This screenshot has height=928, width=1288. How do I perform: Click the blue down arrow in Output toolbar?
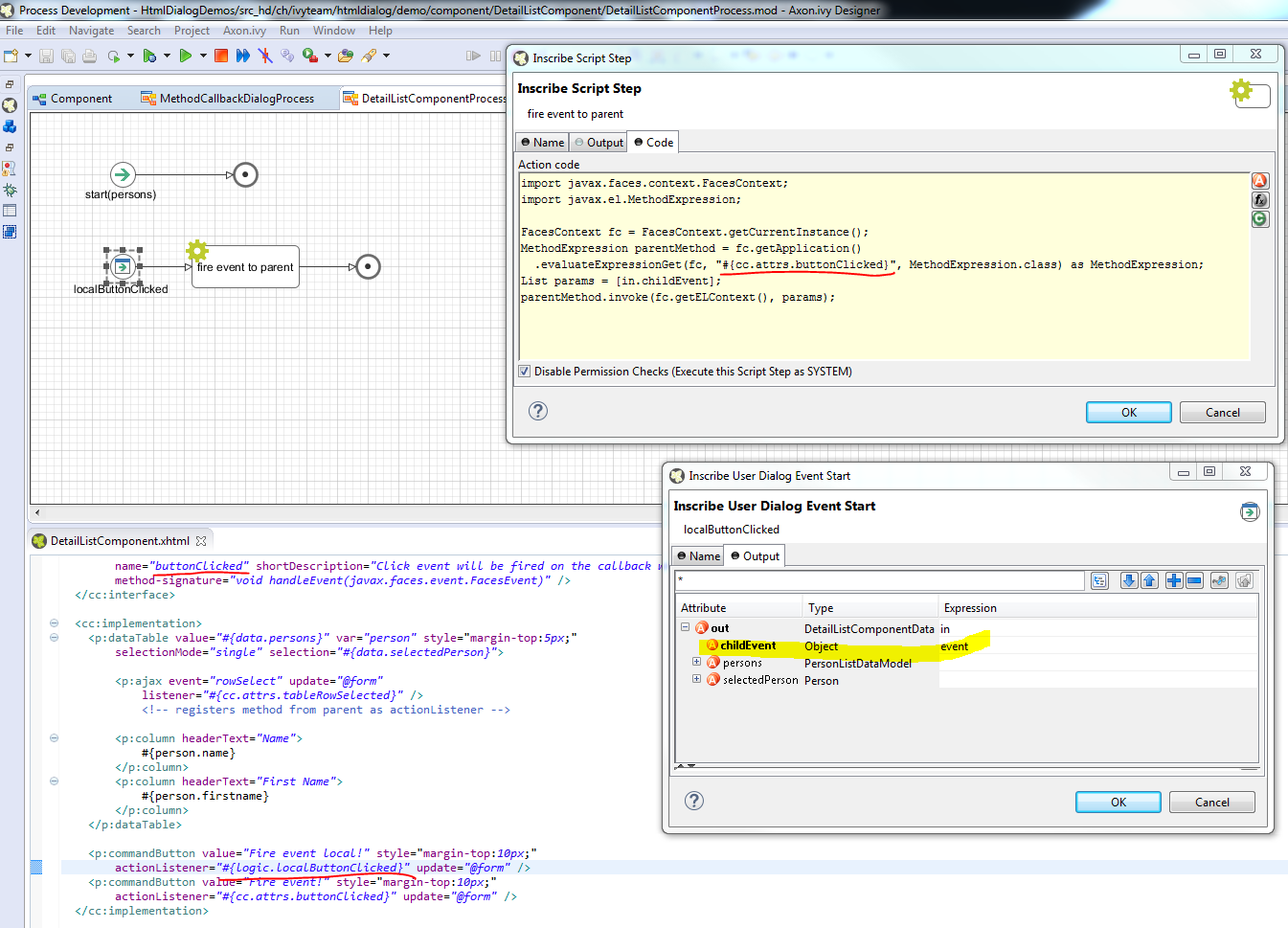pyautogui.click(x=1129, y=580)
